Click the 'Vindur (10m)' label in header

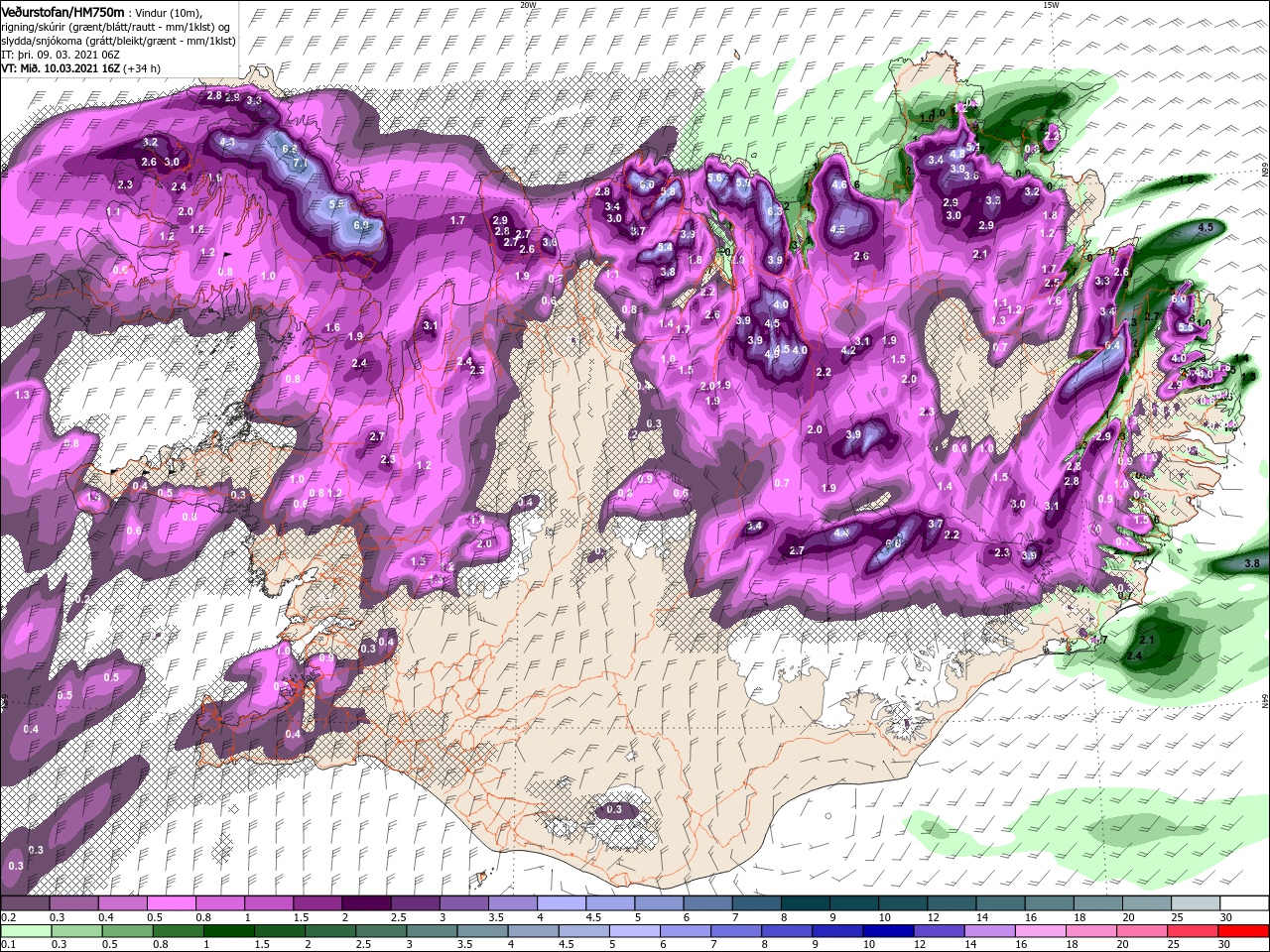point(167,12)
